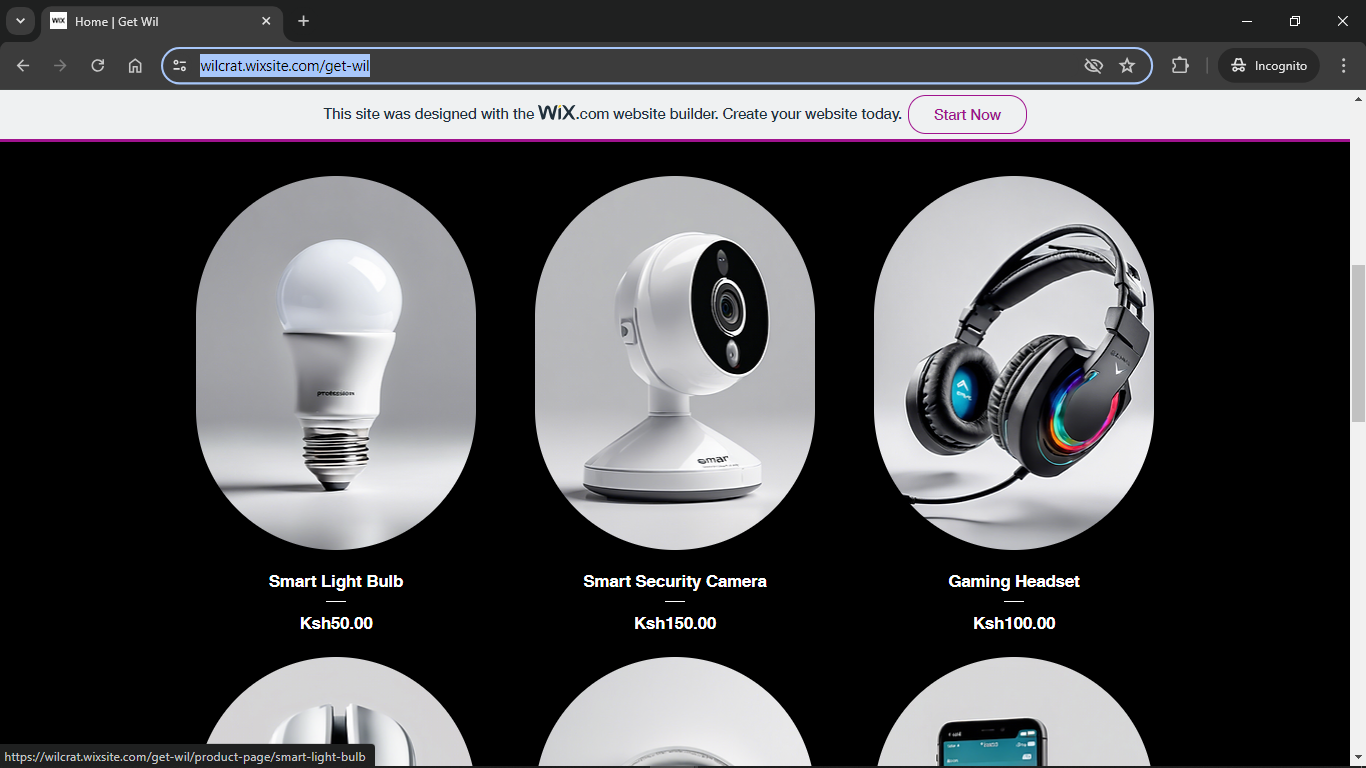Open the browser home page
1366x768 pixels.
pyautogui.click(x=135, y=66)
